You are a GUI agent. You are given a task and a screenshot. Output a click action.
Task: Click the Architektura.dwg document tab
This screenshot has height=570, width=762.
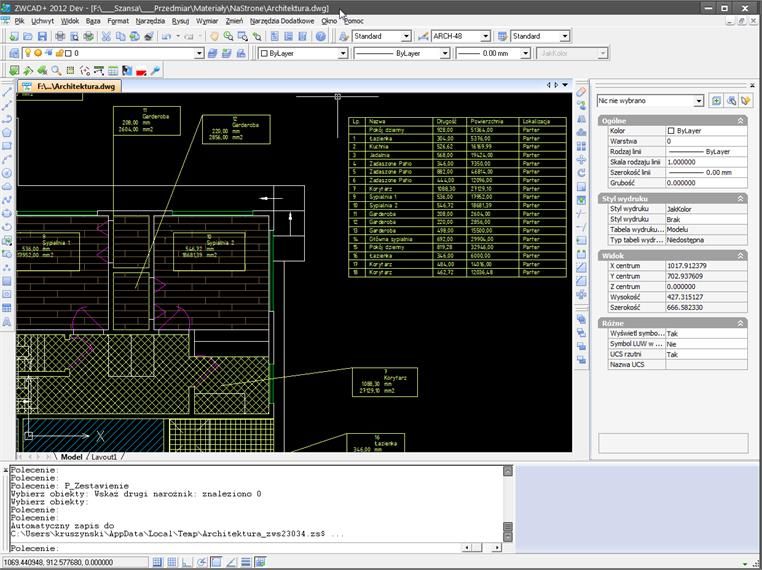tap(76, 87)
